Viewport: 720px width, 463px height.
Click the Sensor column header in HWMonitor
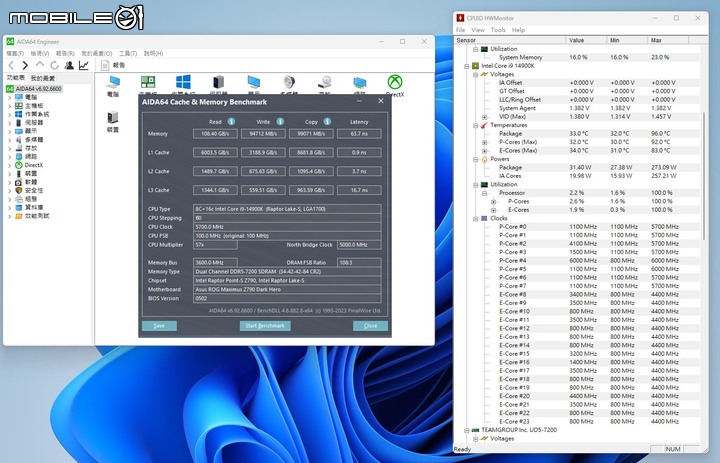[510, 40]
